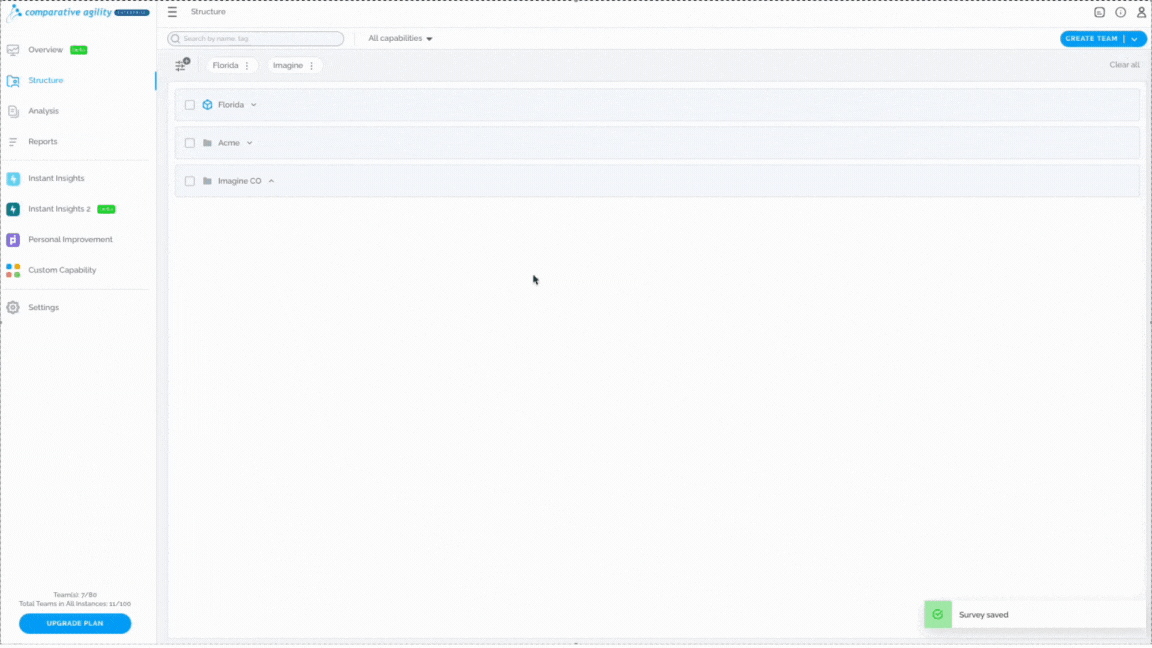Viewport: 1152px width, 648px height.
Task: Click the Survey saved notification text
Action: coord(983,615)
